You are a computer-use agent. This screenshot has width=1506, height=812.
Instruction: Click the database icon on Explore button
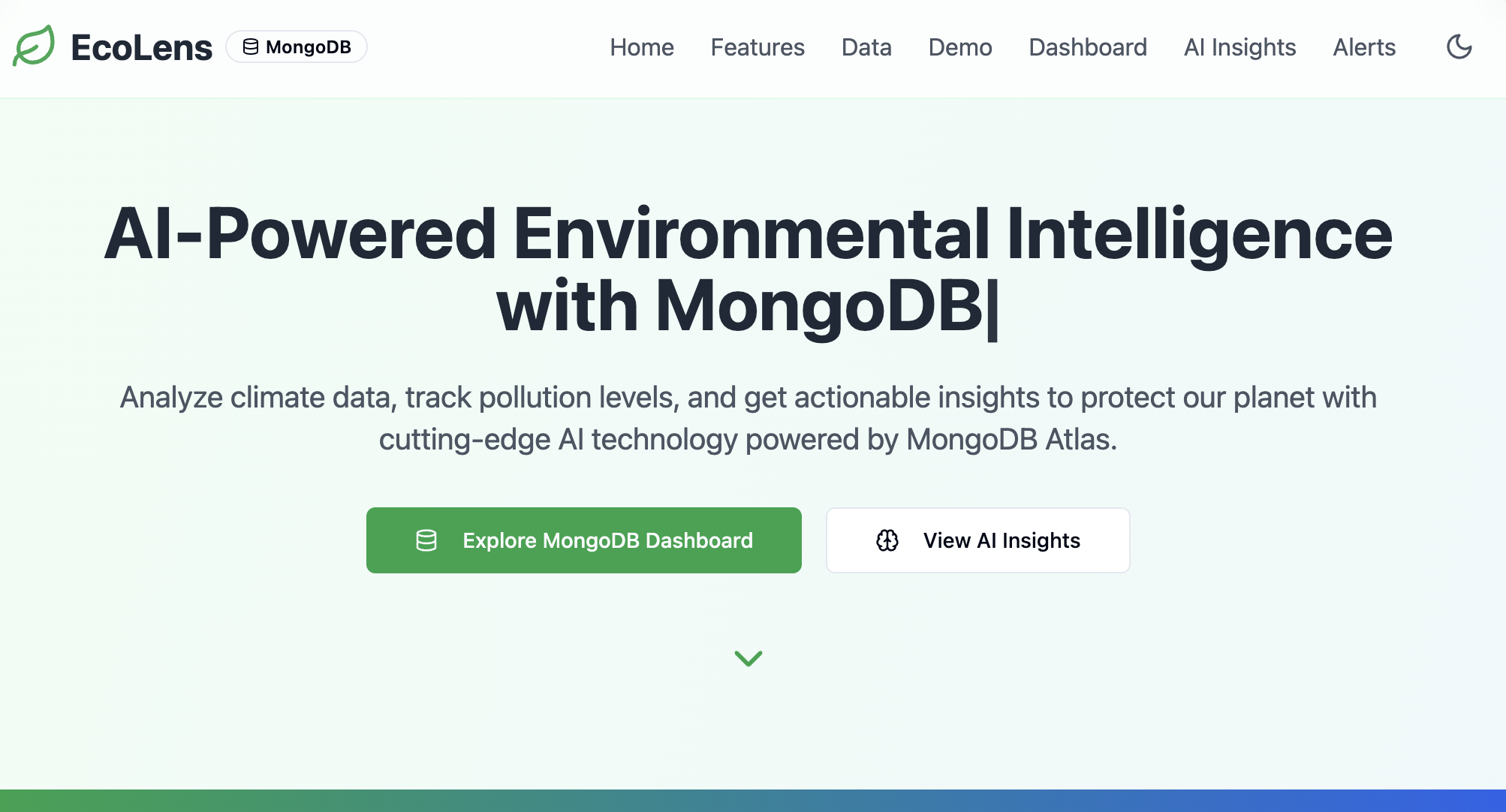click(426, 540)
